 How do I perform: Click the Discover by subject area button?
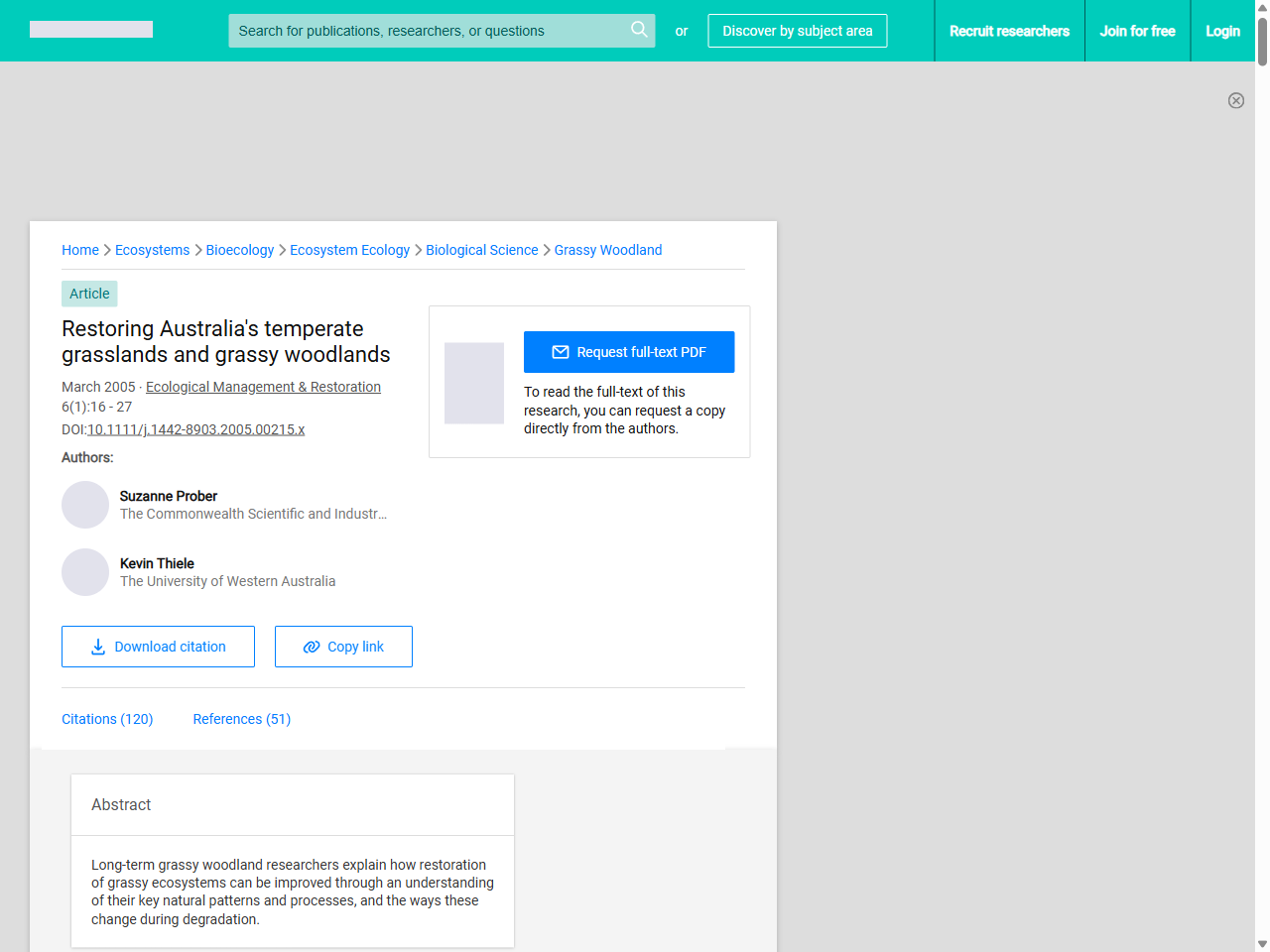pos(797,31)
